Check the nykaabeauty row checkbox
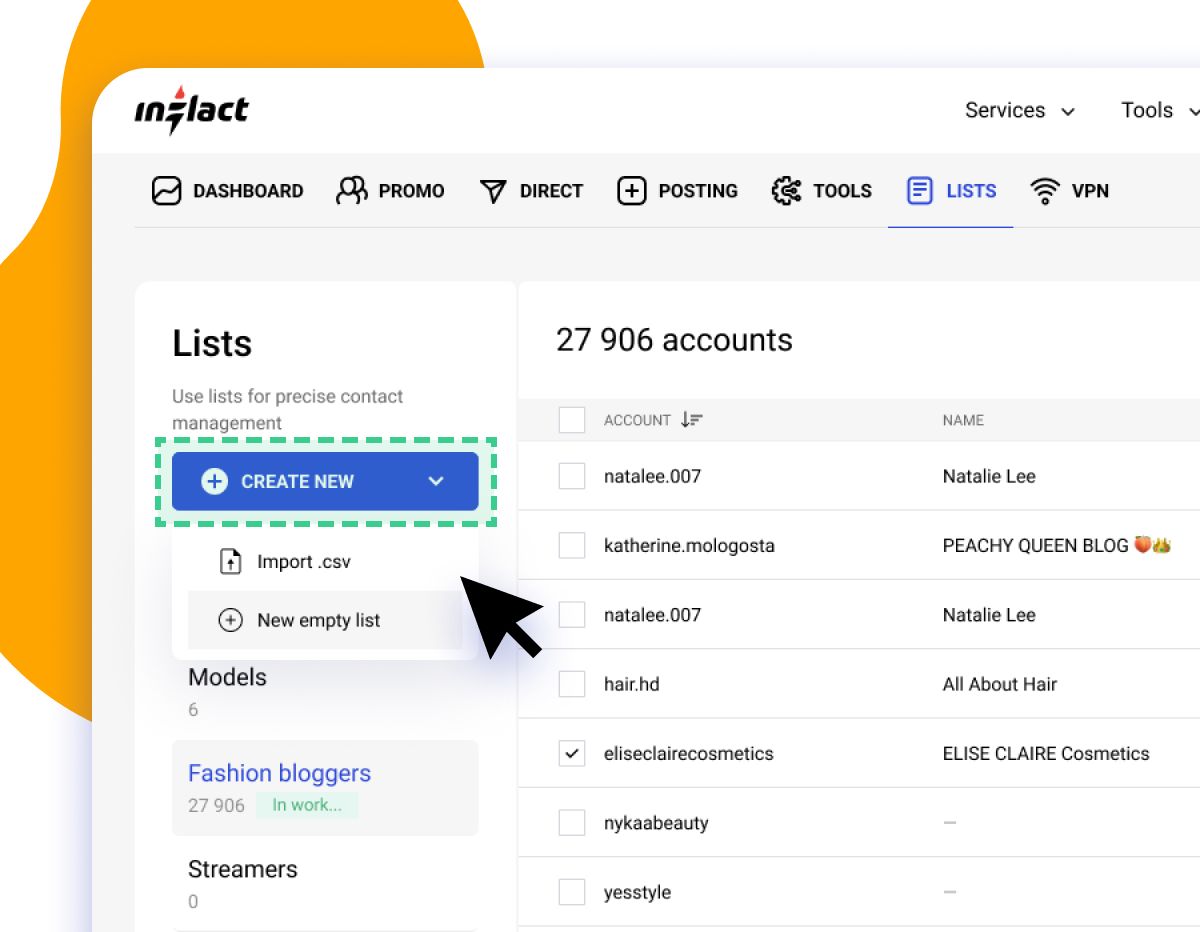The width and height of the screenshot is (1200, 932). click(x=571, y=823)
